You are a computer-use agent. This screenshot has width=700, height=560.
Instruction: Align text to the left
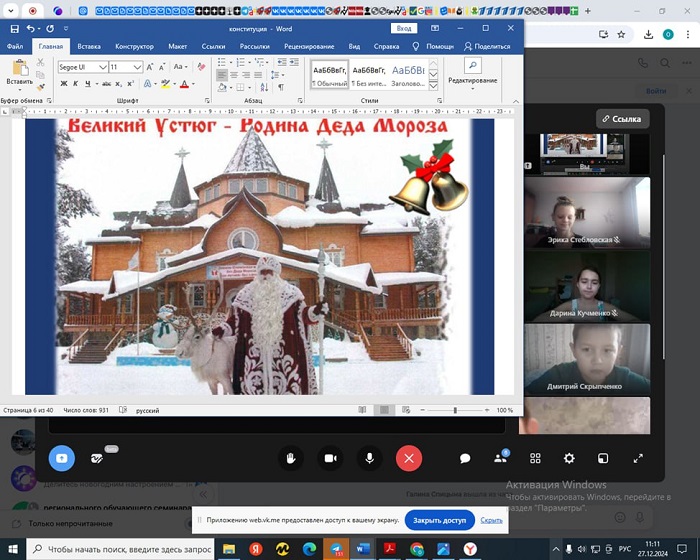coord(222,75)
